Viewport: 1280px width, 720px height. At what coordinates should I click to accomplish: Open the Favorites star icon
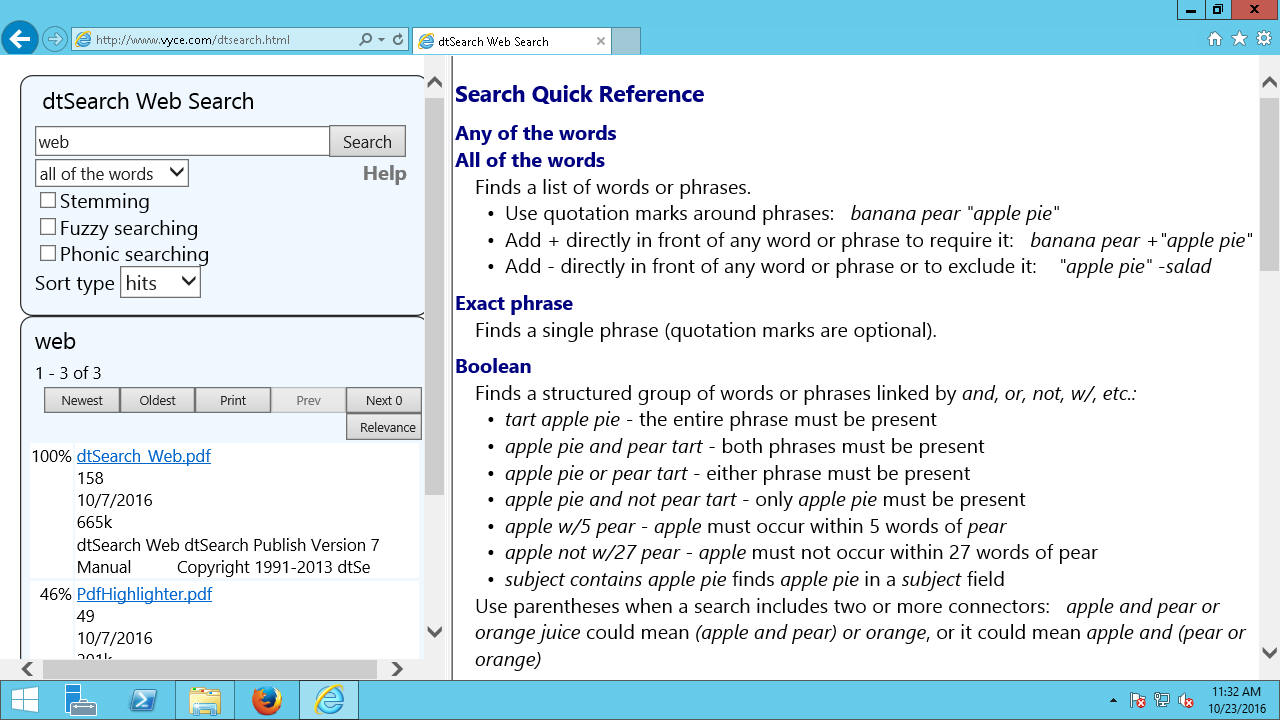1240,39
